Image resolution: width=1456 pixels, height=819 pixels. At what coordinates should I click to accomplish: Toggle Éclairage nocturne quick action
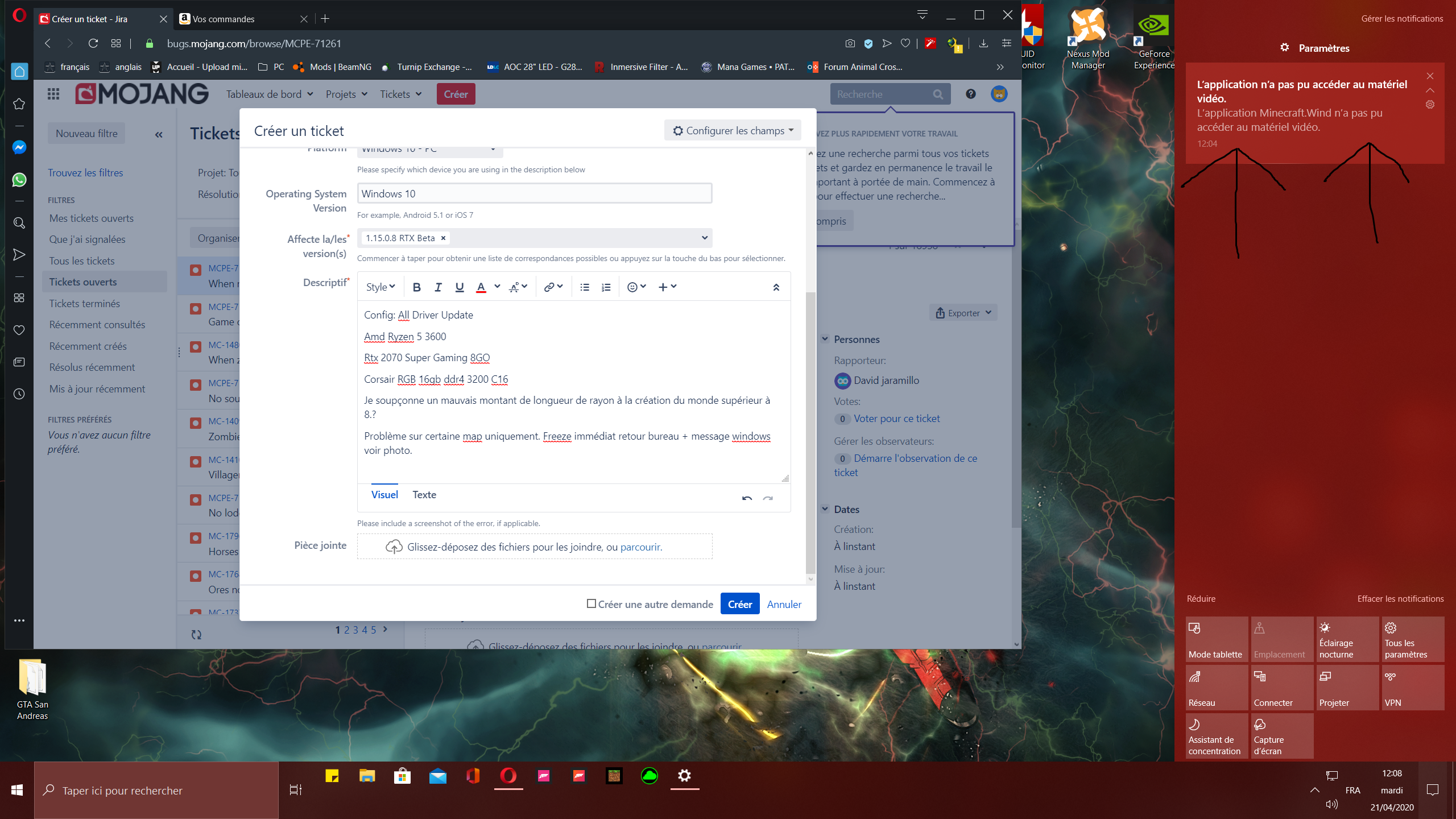1347,639
